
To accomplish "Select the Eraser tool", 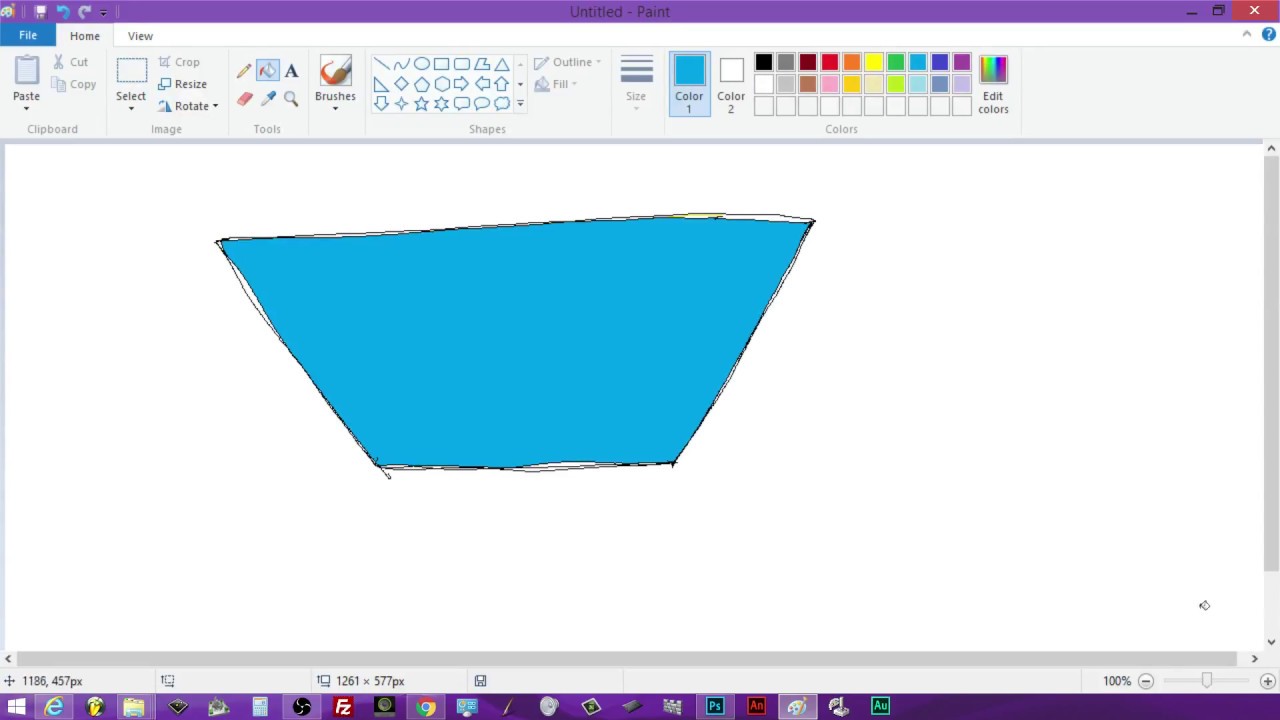I will coord(245,99).
